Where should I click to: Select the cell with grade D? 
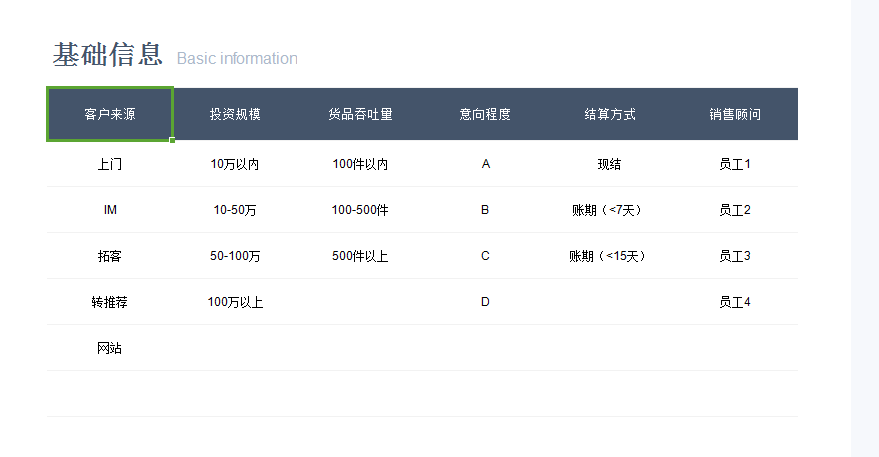(x=485, y=302)
